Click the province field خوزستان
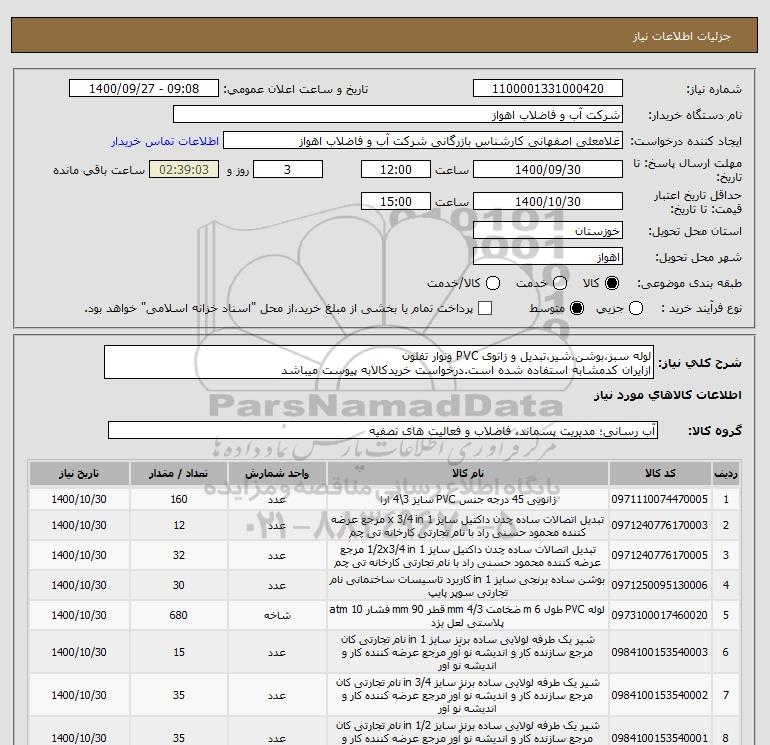This screenshot has width=770, height=745. click(x=548, y=230)
